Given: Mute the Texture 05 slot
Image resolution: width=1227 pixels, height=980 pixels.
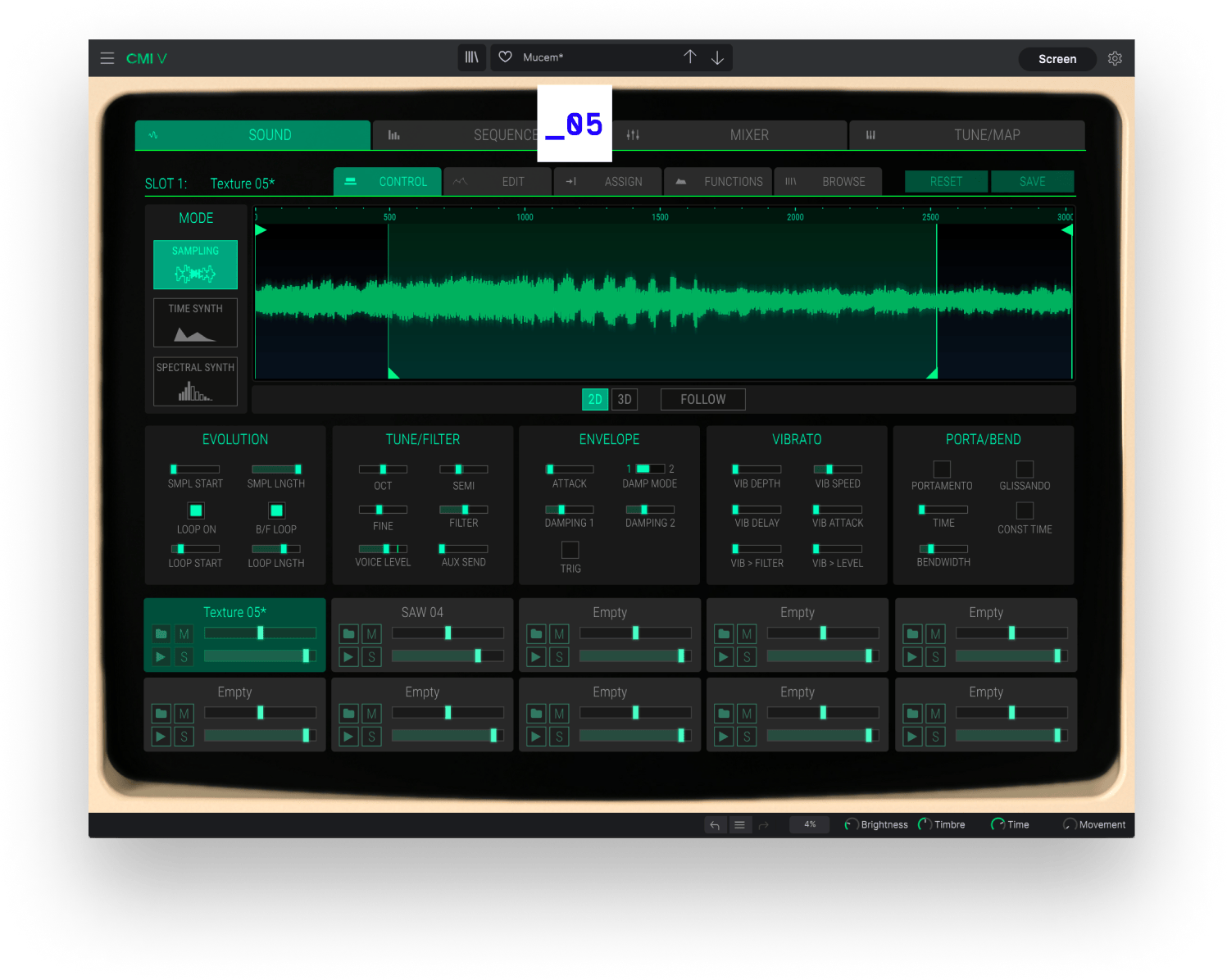Looking at the screenshot, I should click(184, 634).
